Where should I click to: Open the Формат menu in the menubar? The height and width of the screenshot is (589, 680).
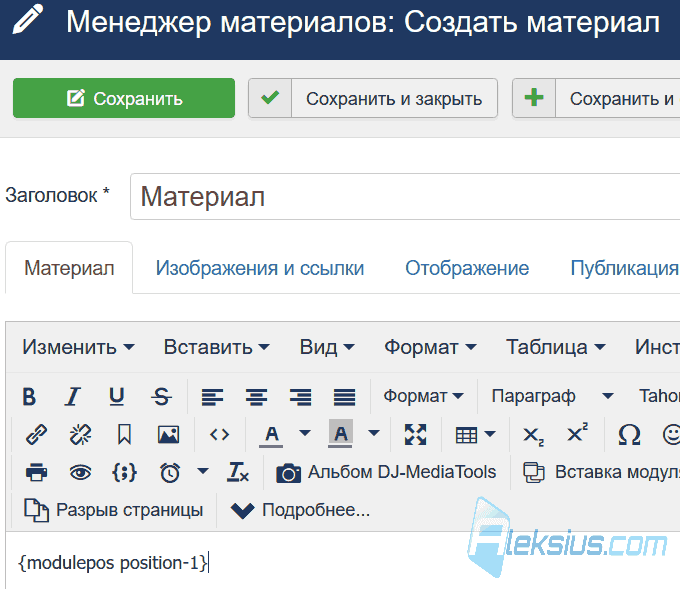click(430, 347)
